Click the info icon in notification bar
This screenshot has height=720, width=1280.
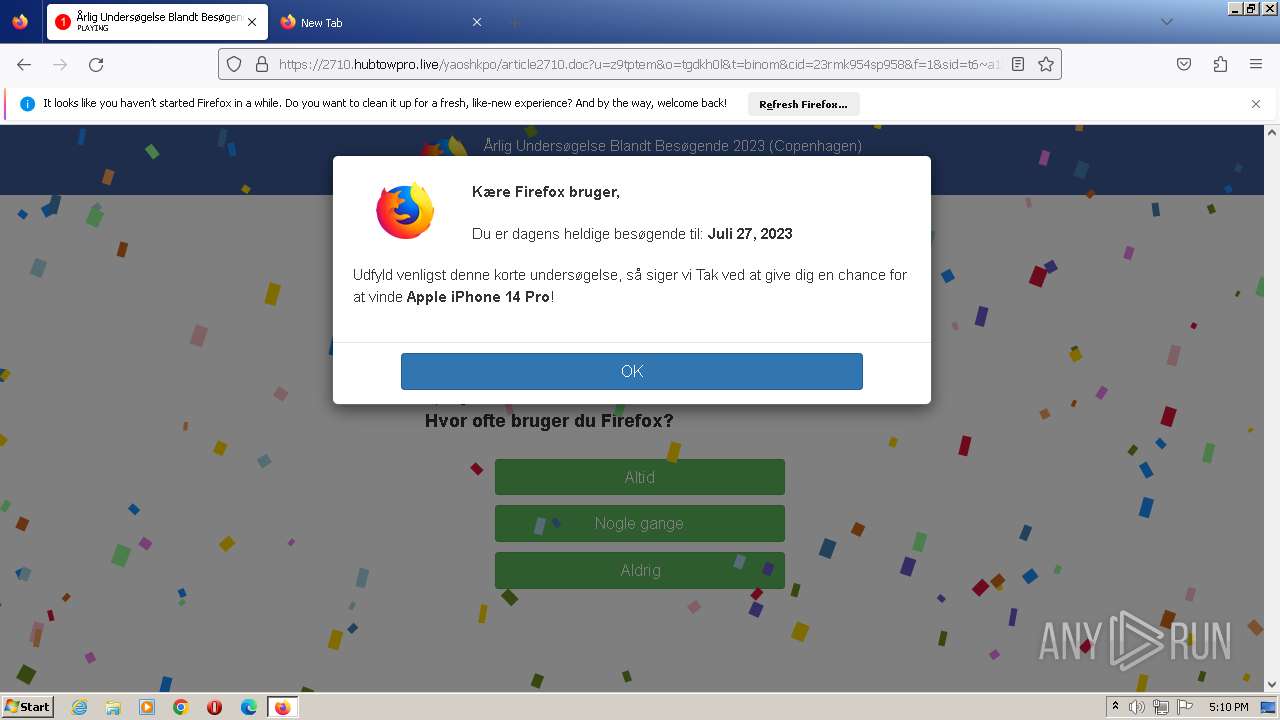(28, 104)
